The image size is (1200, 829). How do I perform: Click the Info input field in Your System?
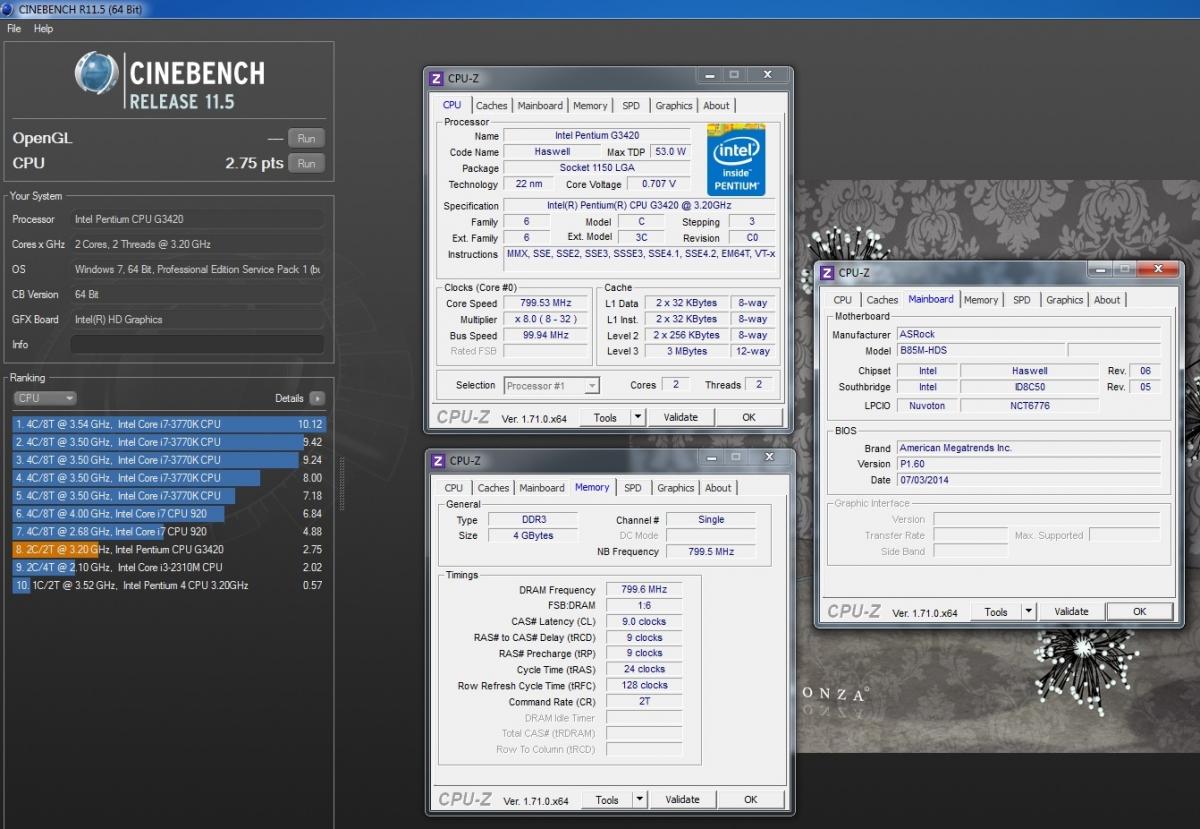tap(196, 344)
